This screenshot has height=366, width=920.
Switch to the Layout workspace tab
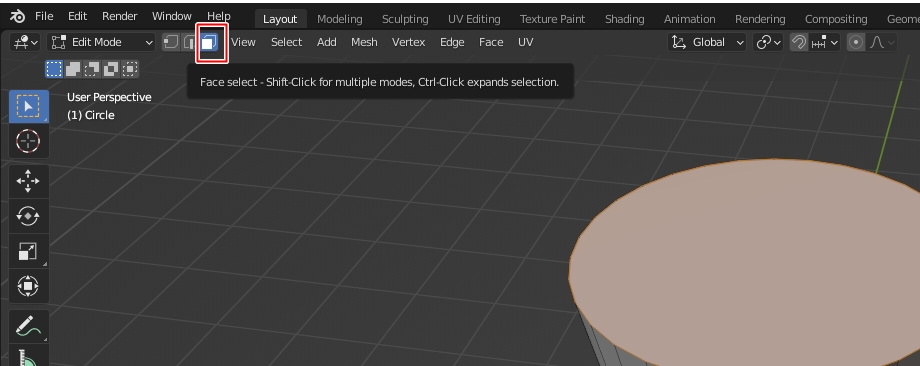pyautogui.click(x=280, y=19)
